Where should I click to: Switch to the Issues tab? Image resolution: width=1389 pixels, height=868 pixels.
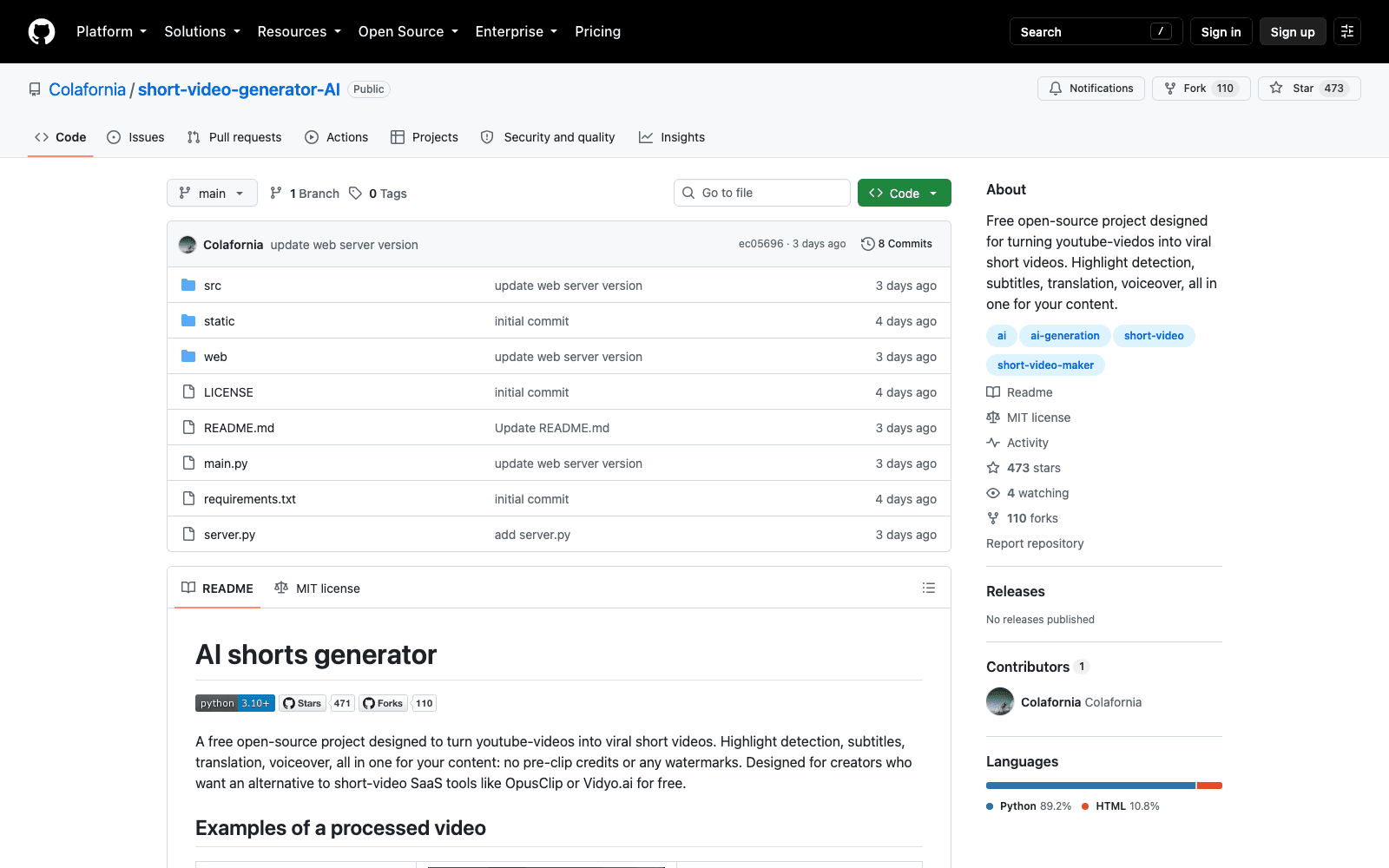(135, 137)
